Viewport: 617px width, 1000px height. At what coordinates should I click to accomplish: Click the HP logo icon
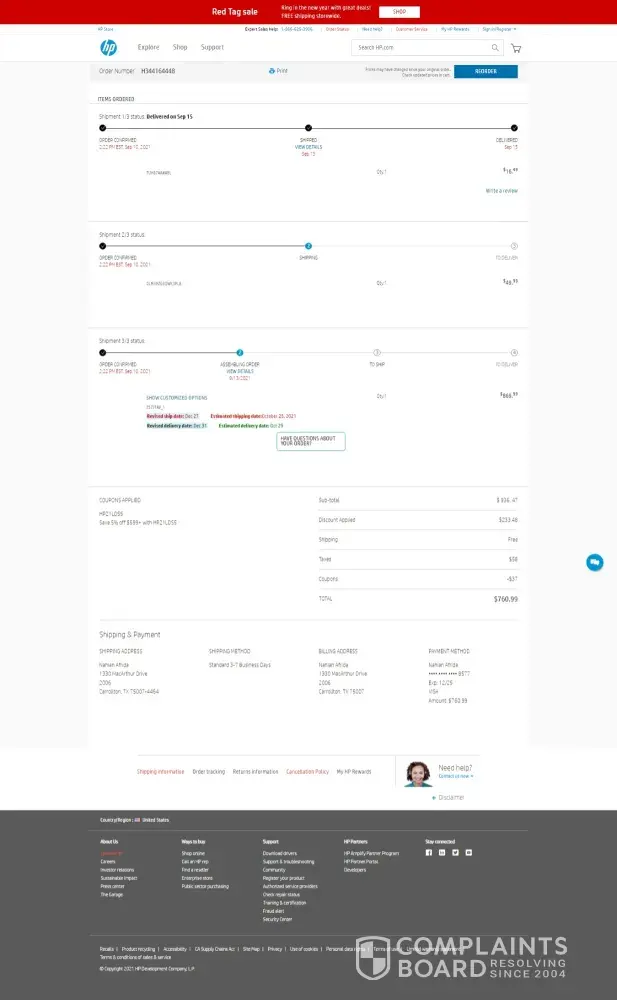[108, 48]
